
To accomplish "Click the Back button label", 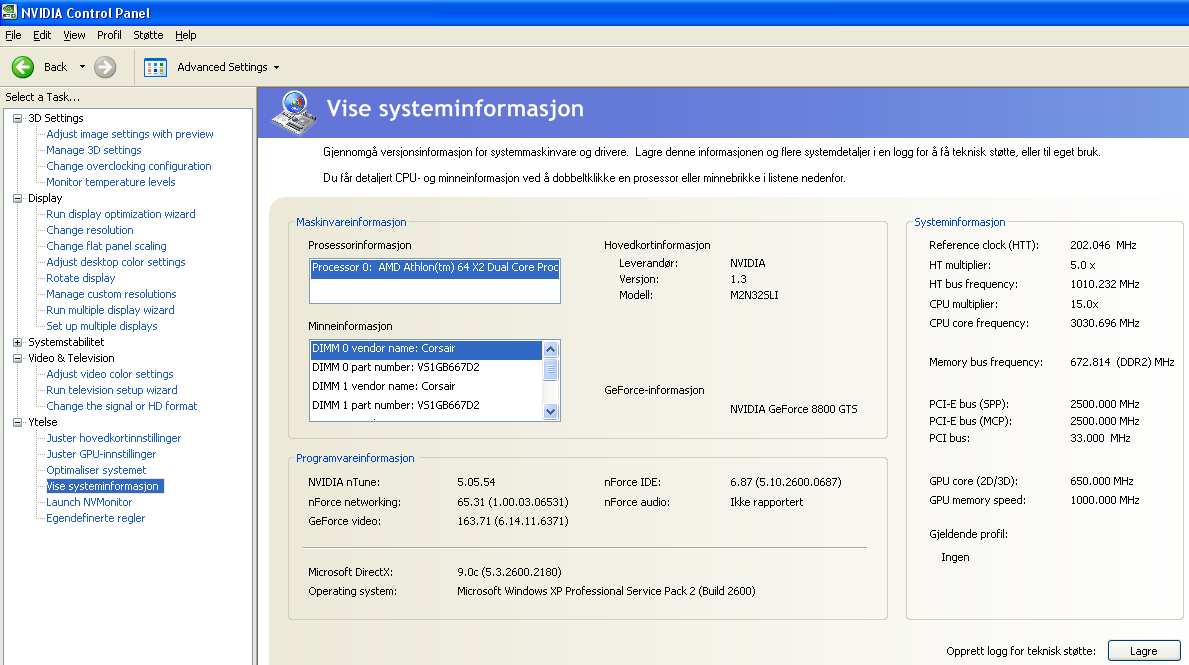I will tap(55, 67).
